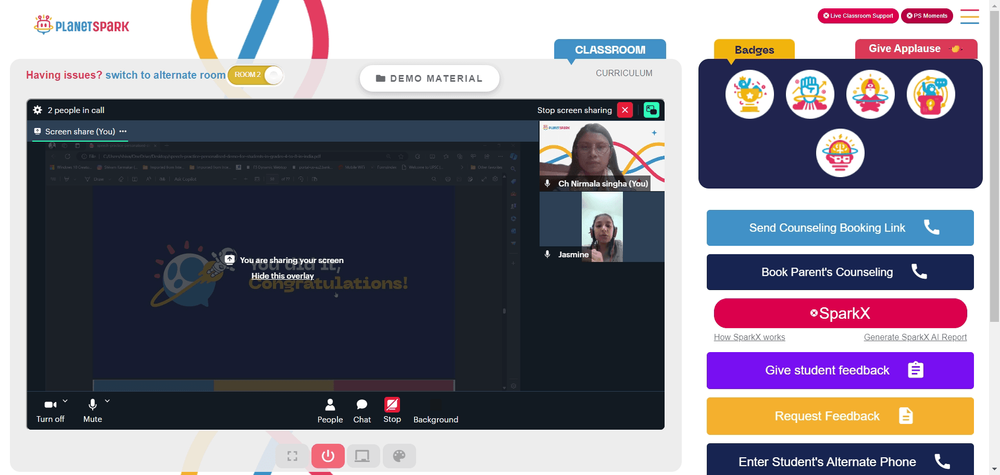Switch to the CLASSROOM tab
This screenshot has width=1000, height=475.
pyautogui.click(x=610, y=50)
